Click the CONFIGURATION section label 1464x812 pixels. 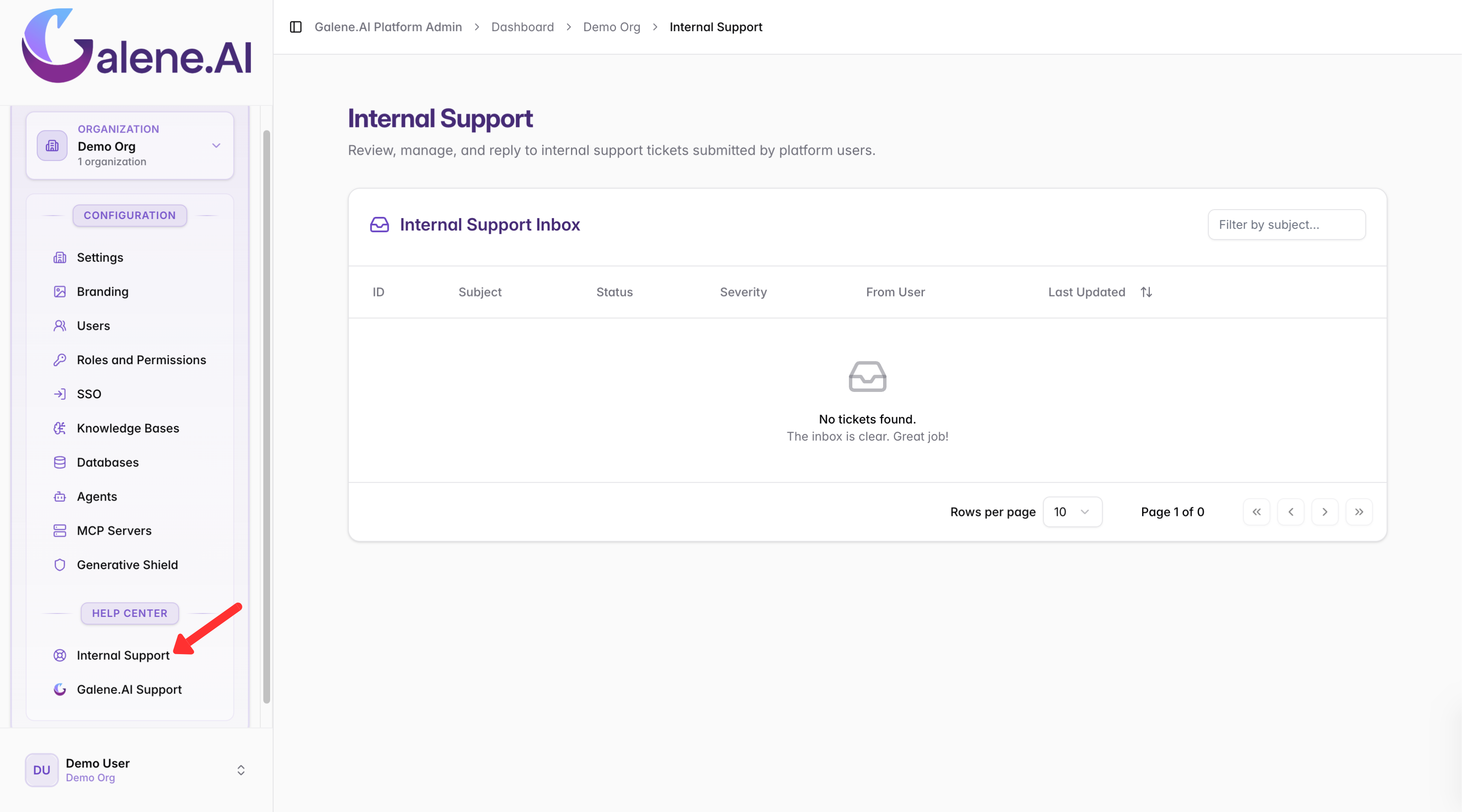pos(130,216)
